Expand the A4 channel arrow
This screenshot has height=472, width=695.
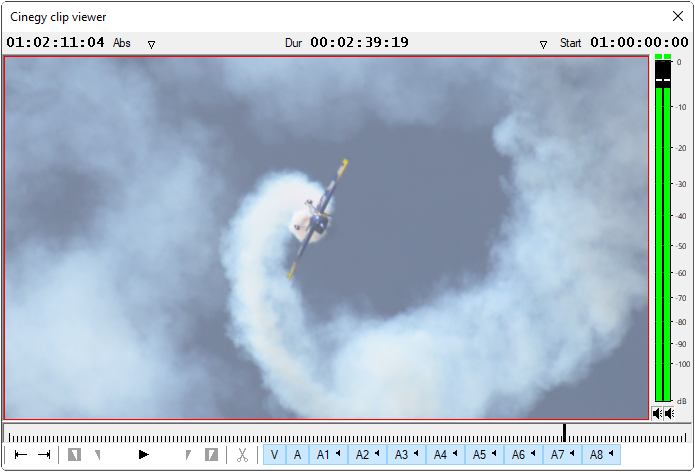455,455
